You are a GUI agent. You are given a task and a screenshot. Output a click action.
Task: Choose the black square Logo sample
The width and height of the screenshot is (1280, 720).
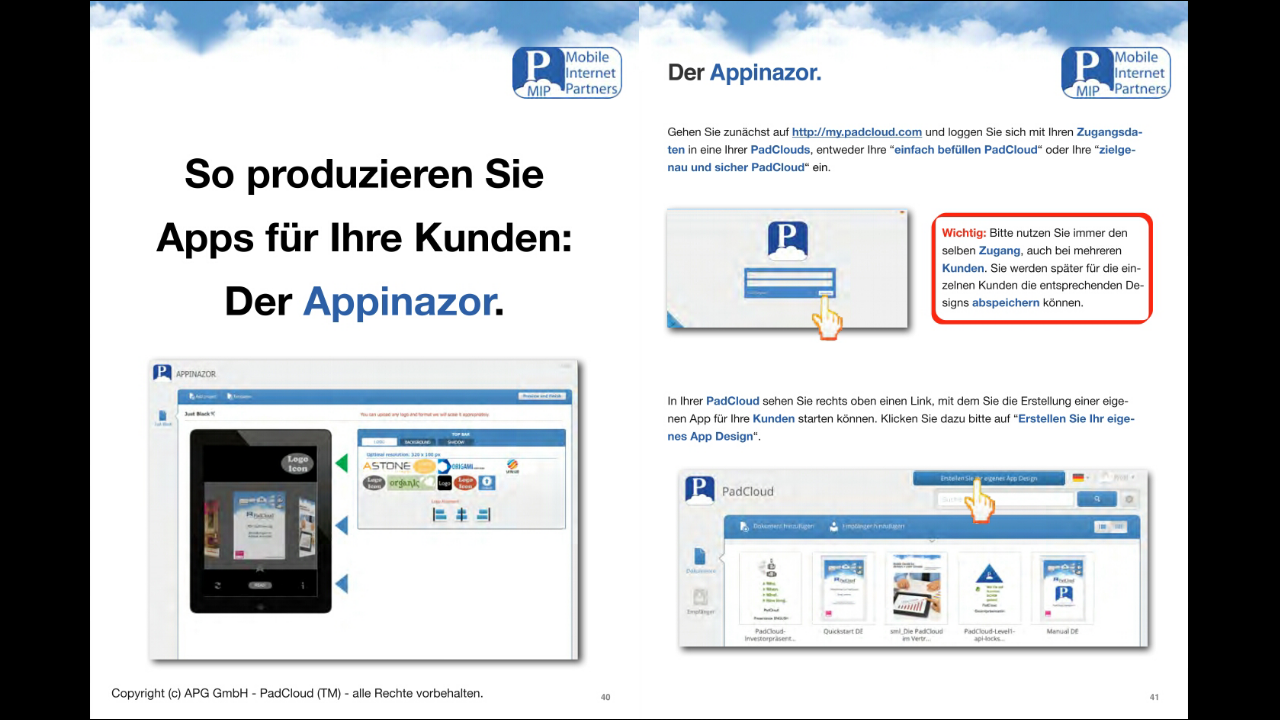[445, 482]
